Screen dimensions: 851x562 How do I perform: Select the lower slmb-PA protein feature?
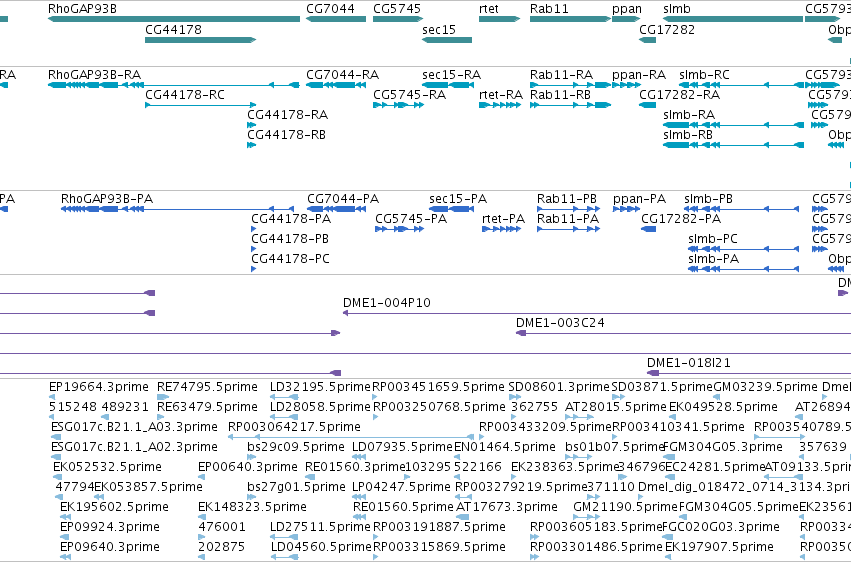[743, 269]
